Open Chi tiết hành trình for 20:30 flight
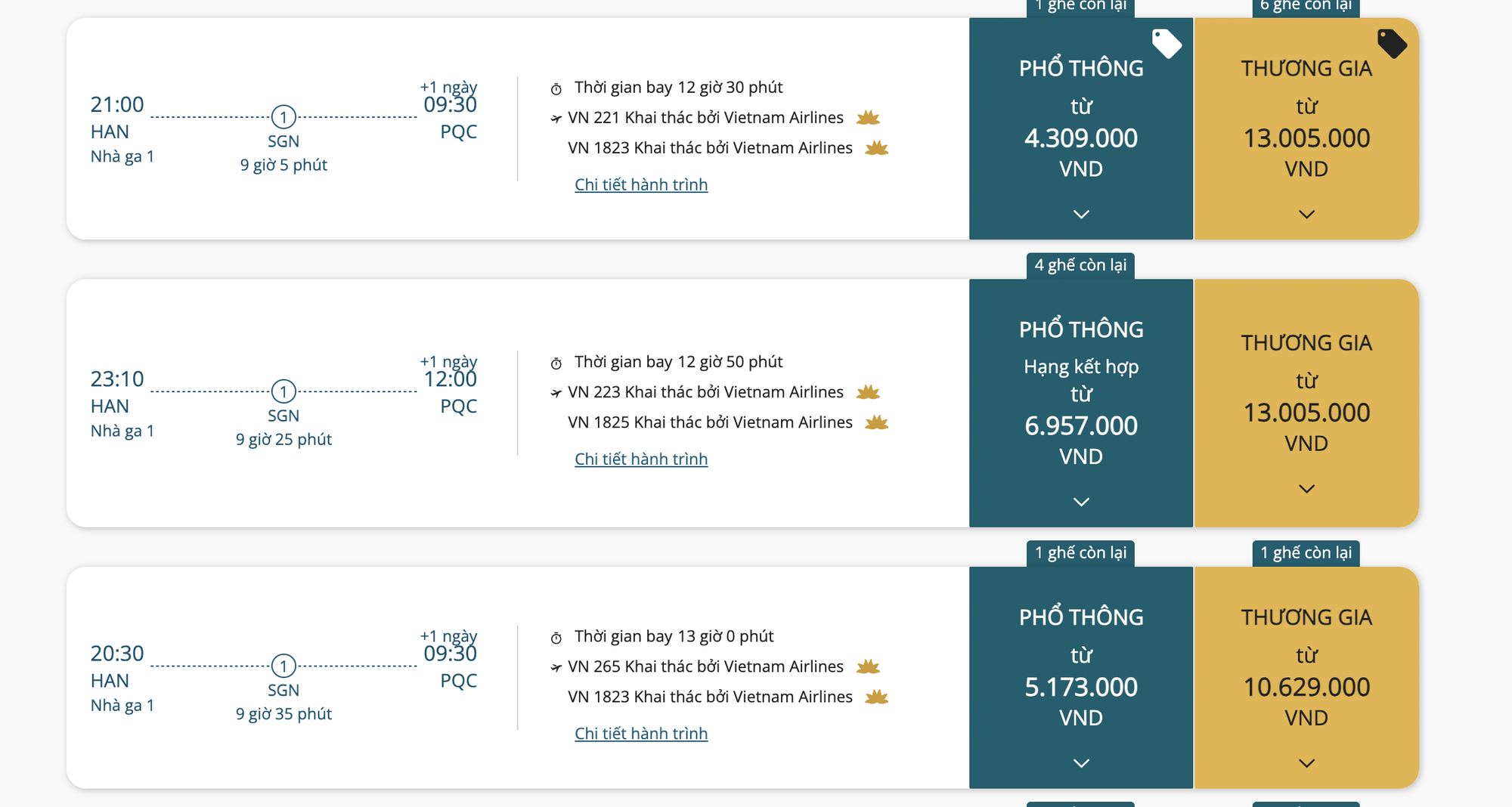 641,734
